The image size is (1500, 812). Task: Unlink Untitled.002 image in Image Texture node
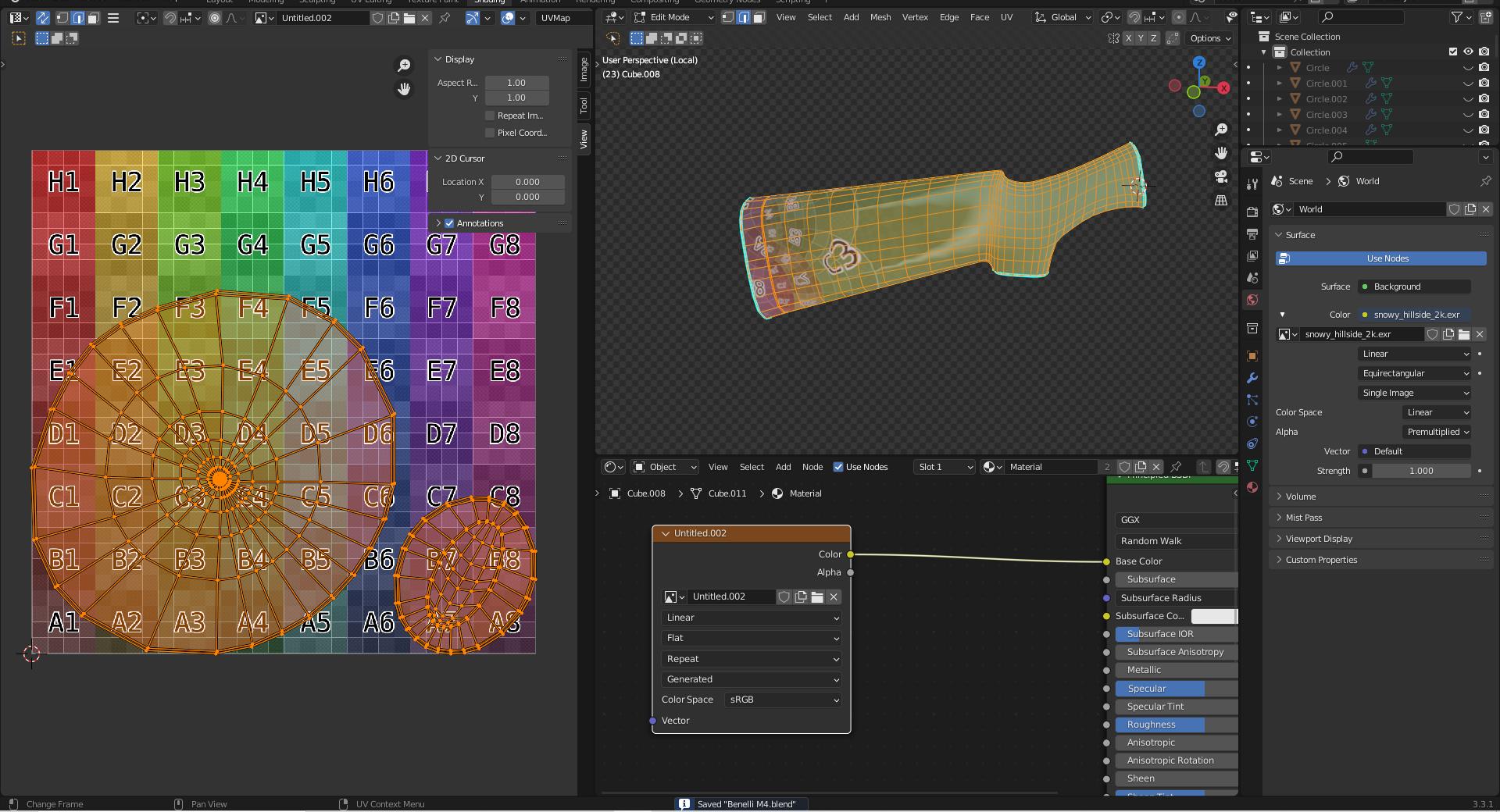[834, 597]
